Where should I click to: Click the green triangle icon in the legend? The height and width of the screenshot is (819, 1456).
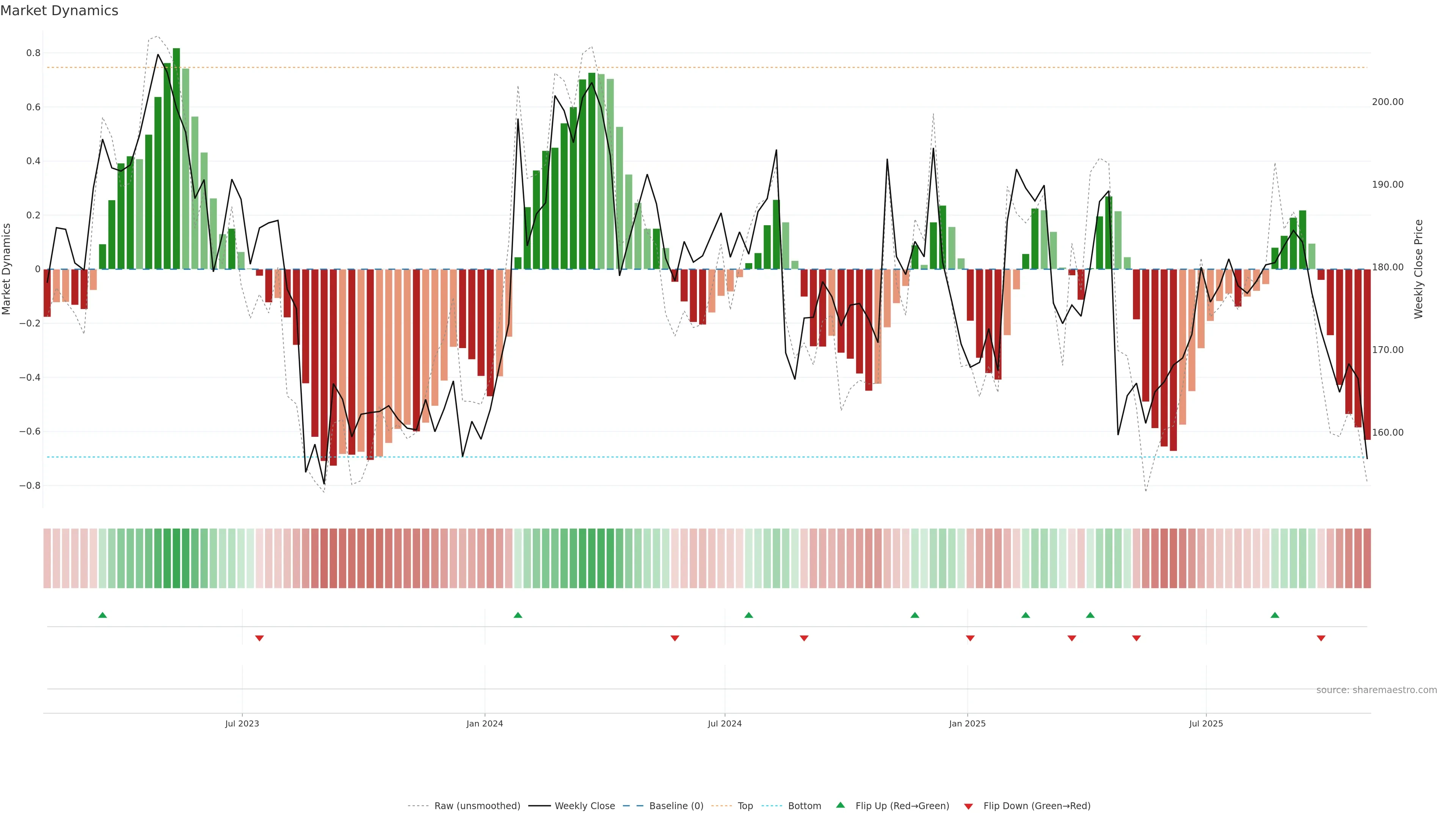pos(841,805)
